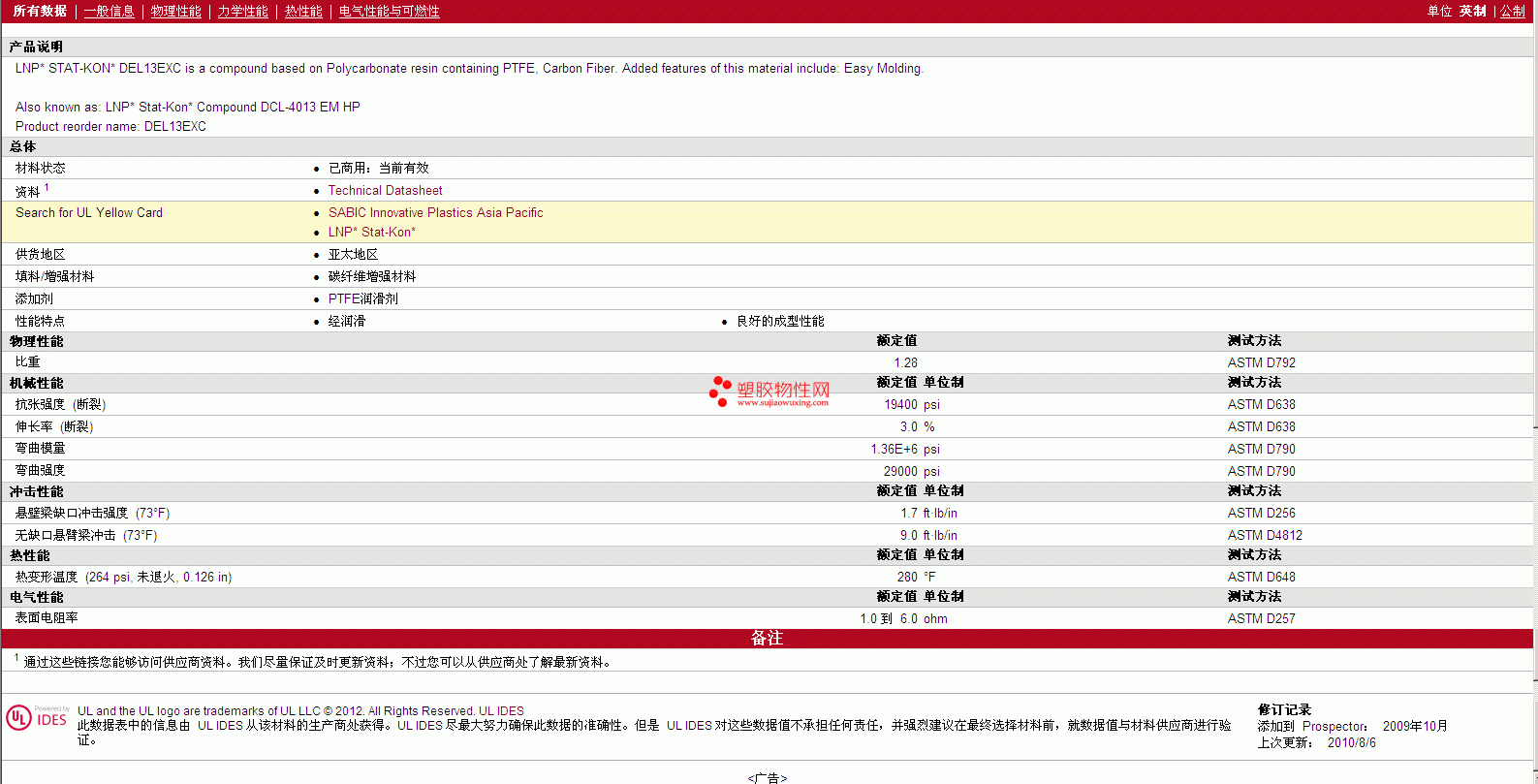1538x784 pixels.
Task: Click the 比重 row label
Action: [28, 362]
